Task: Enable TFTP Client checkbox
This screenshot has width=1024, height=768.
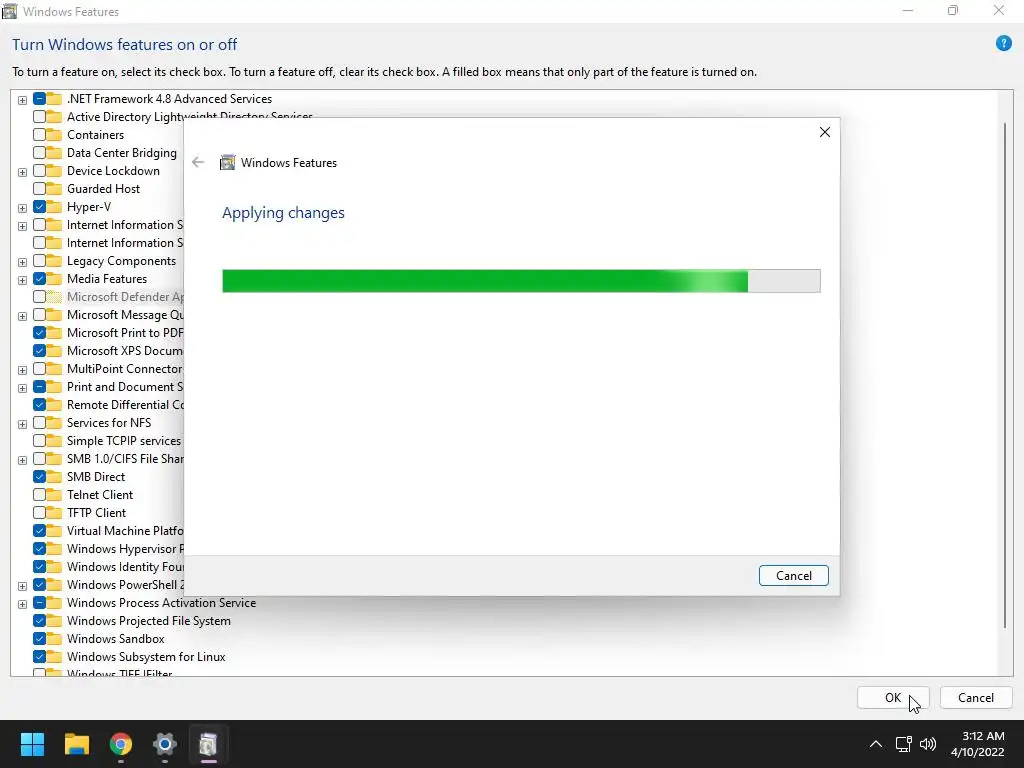Action: coord(39,513)
